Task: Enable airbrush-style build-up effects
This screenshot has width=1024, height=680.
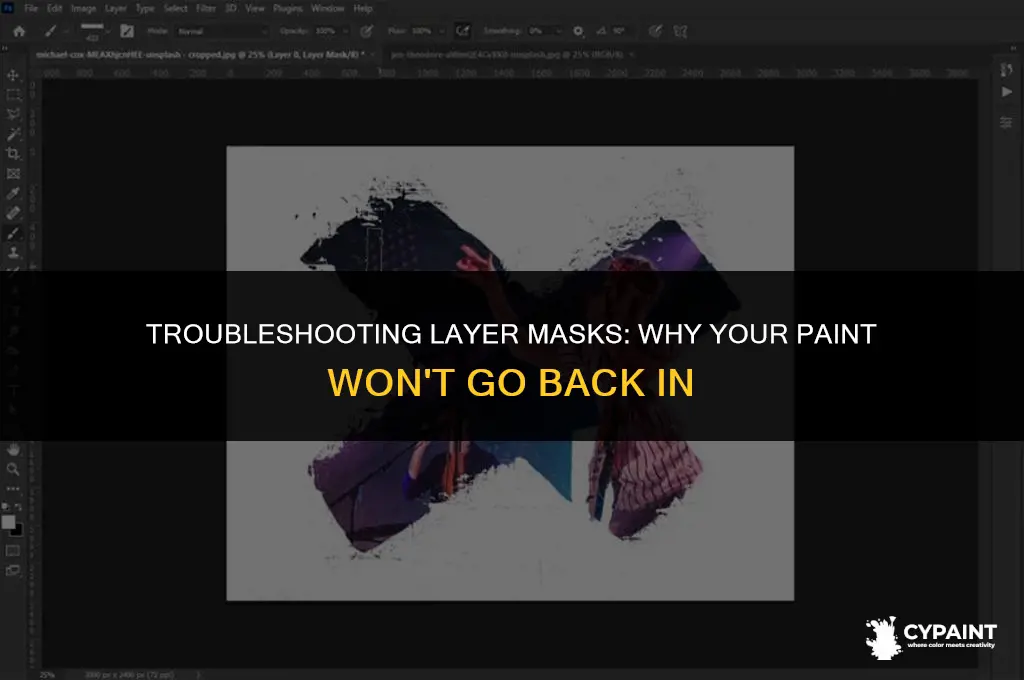Action: point(462,31)
